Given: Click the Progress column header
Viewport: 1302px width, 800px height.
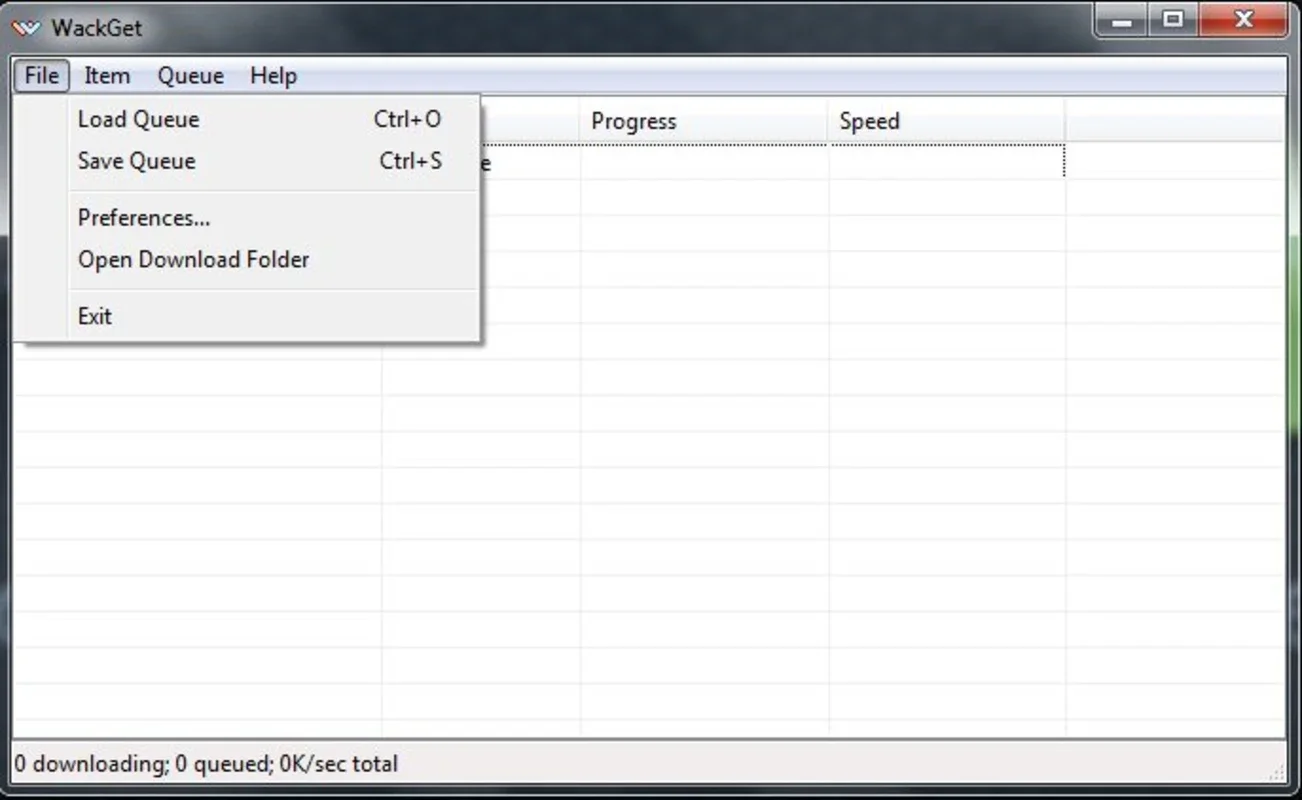Looking at the screenshot, I should point(704,121).
